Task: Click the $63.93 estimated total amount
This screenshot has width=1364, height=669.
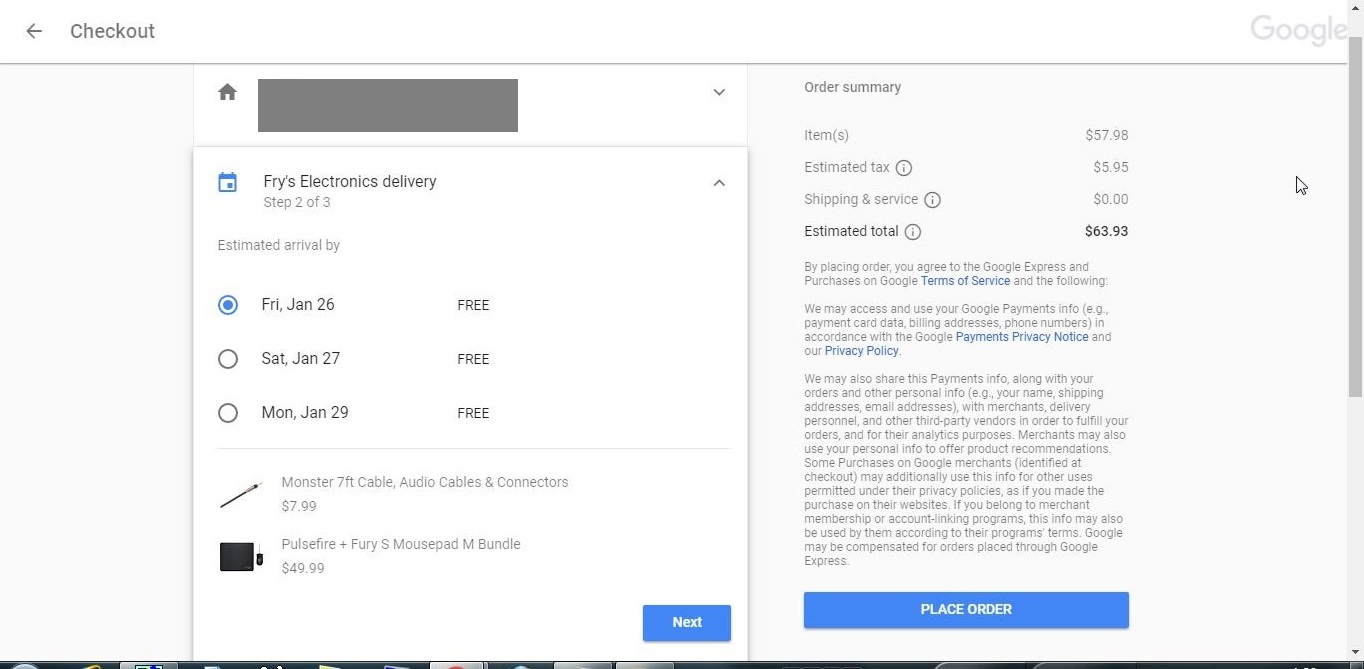Action: click(1106, 231)
